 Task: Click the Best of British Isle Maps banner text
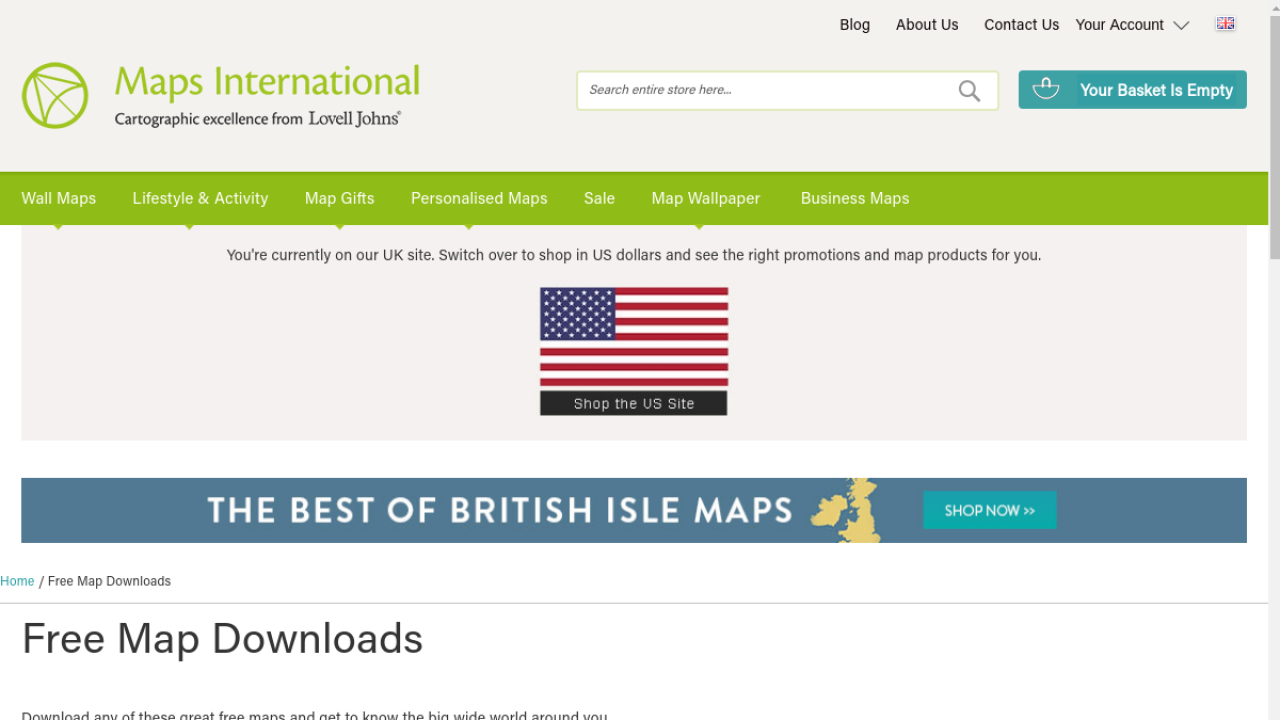point(500,510)
